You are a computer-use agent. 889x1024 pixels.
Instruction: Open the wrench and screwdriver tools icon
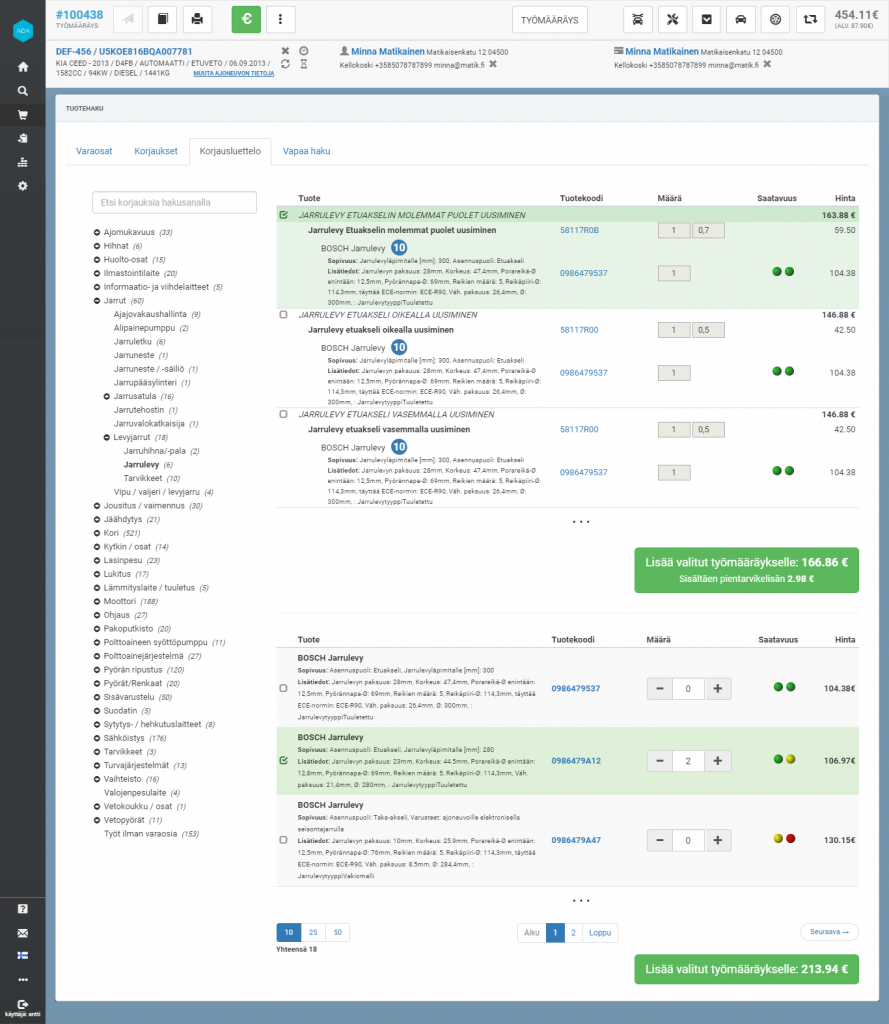click(x=672, y=20)
